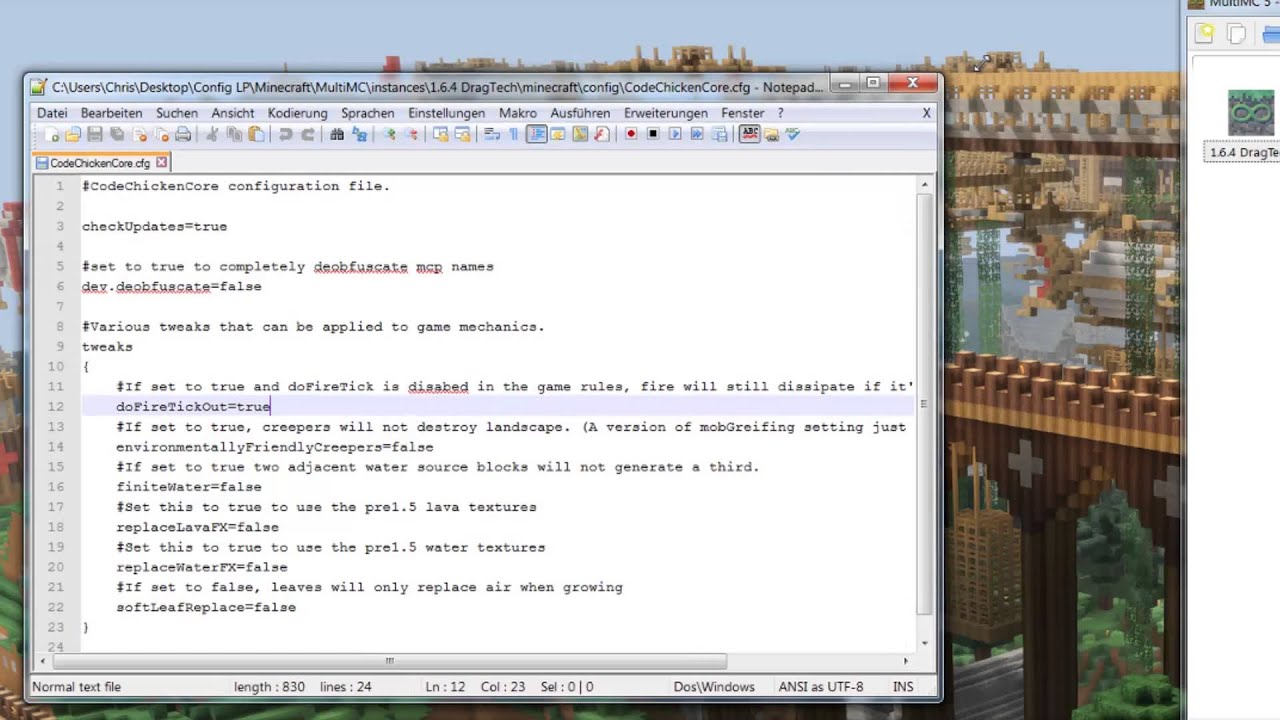
Task: Open the Ausführen menu
Action: [x=580, y=113]
